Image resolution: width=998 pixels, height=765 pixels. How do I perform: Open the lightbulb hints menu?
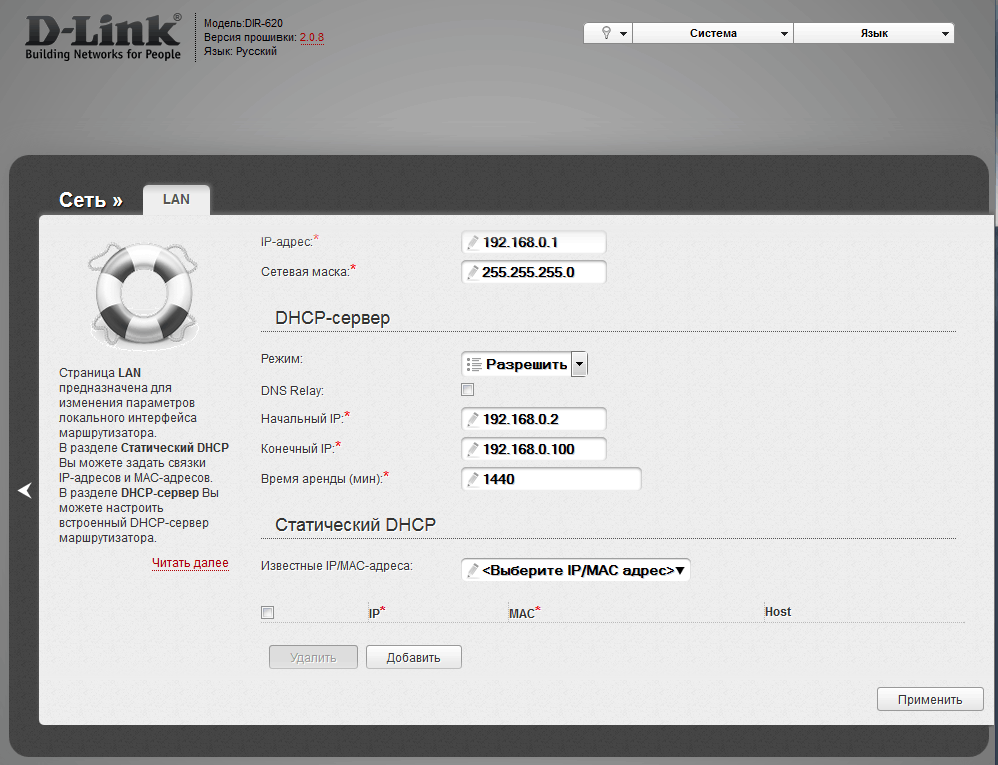coord(608,33)
